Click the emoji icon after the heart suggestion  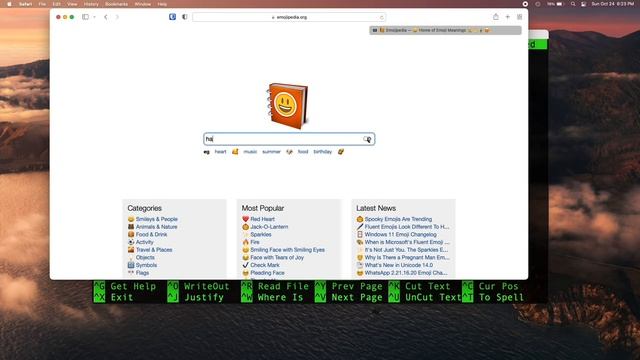pos(235,152)
